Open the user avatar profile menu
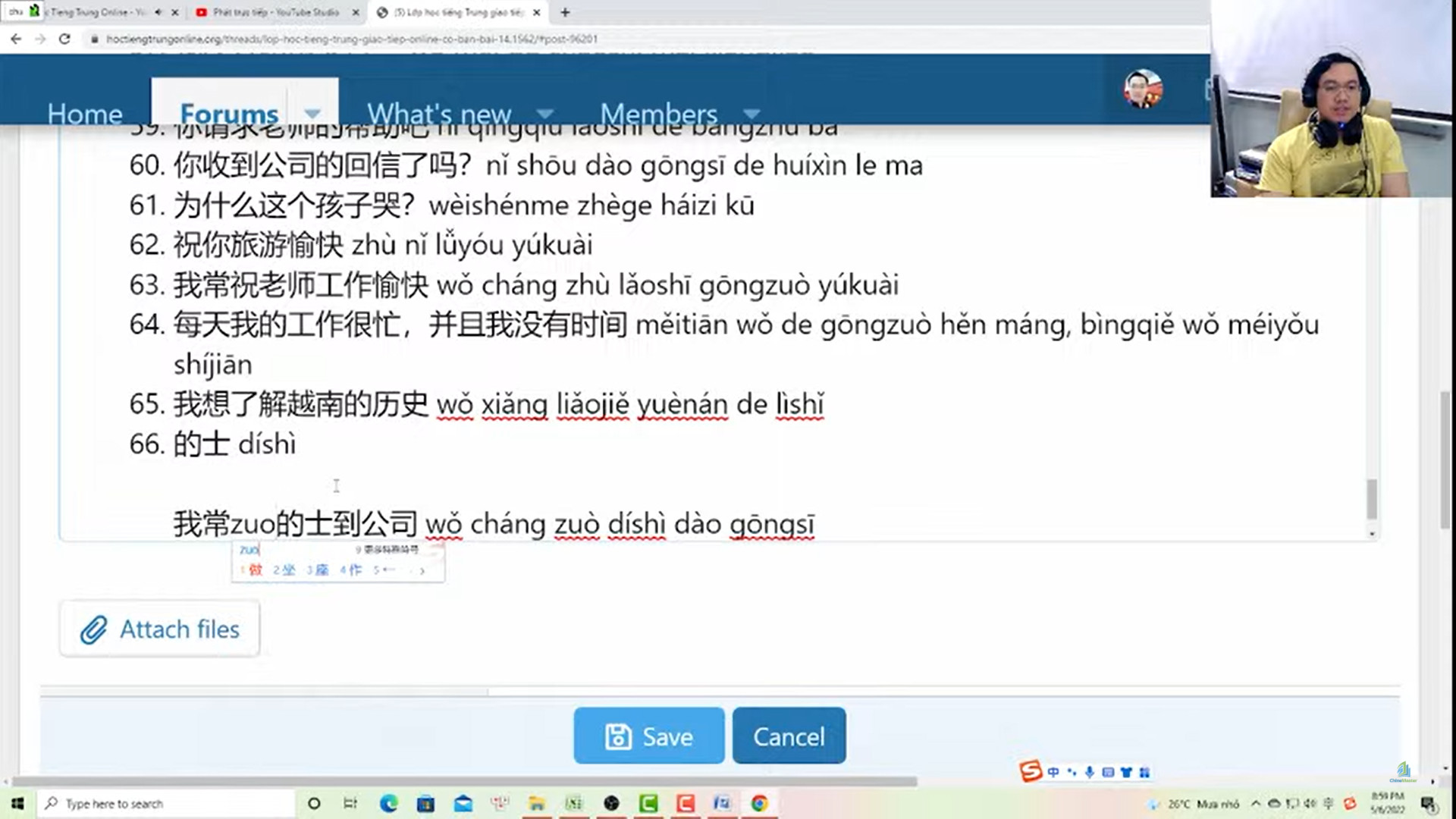The width and height of the screenshot is (1456, 819). [x=1143, y=89]
